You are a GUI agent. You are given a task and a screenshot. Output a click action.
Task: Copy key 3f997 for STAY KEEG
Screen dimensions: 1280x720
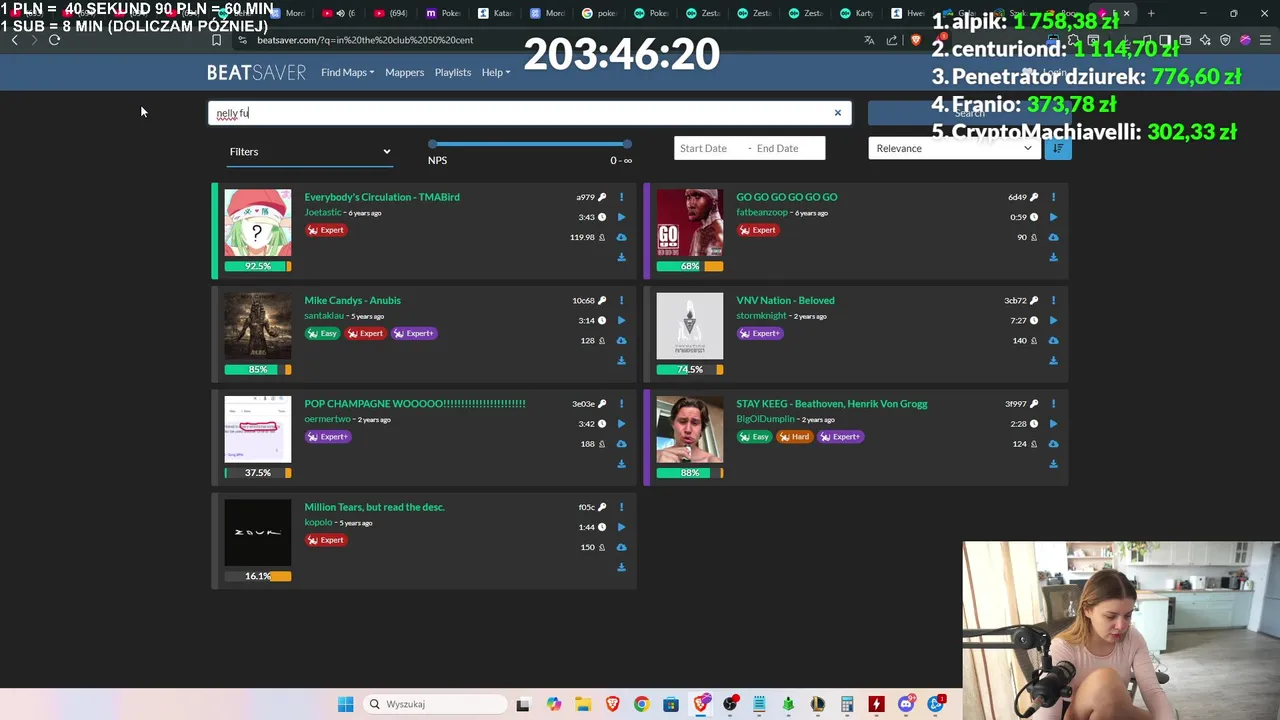click(1034, 403)
